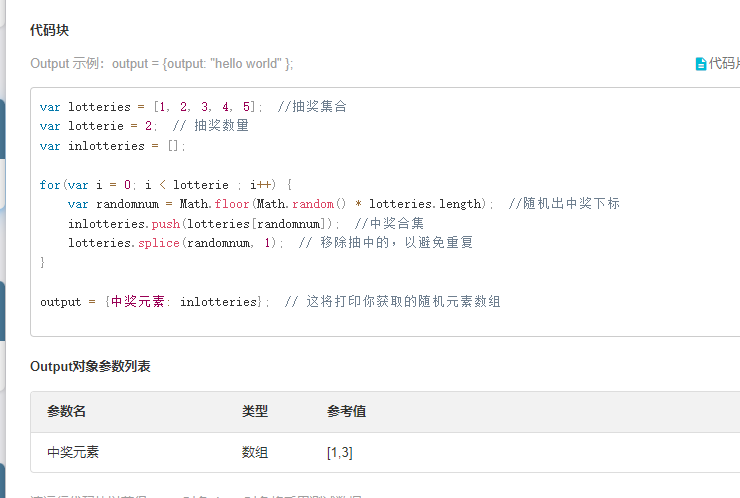740x498 pixels.
Task: Click the 类型 column header
Action: (x=255, y=412)
